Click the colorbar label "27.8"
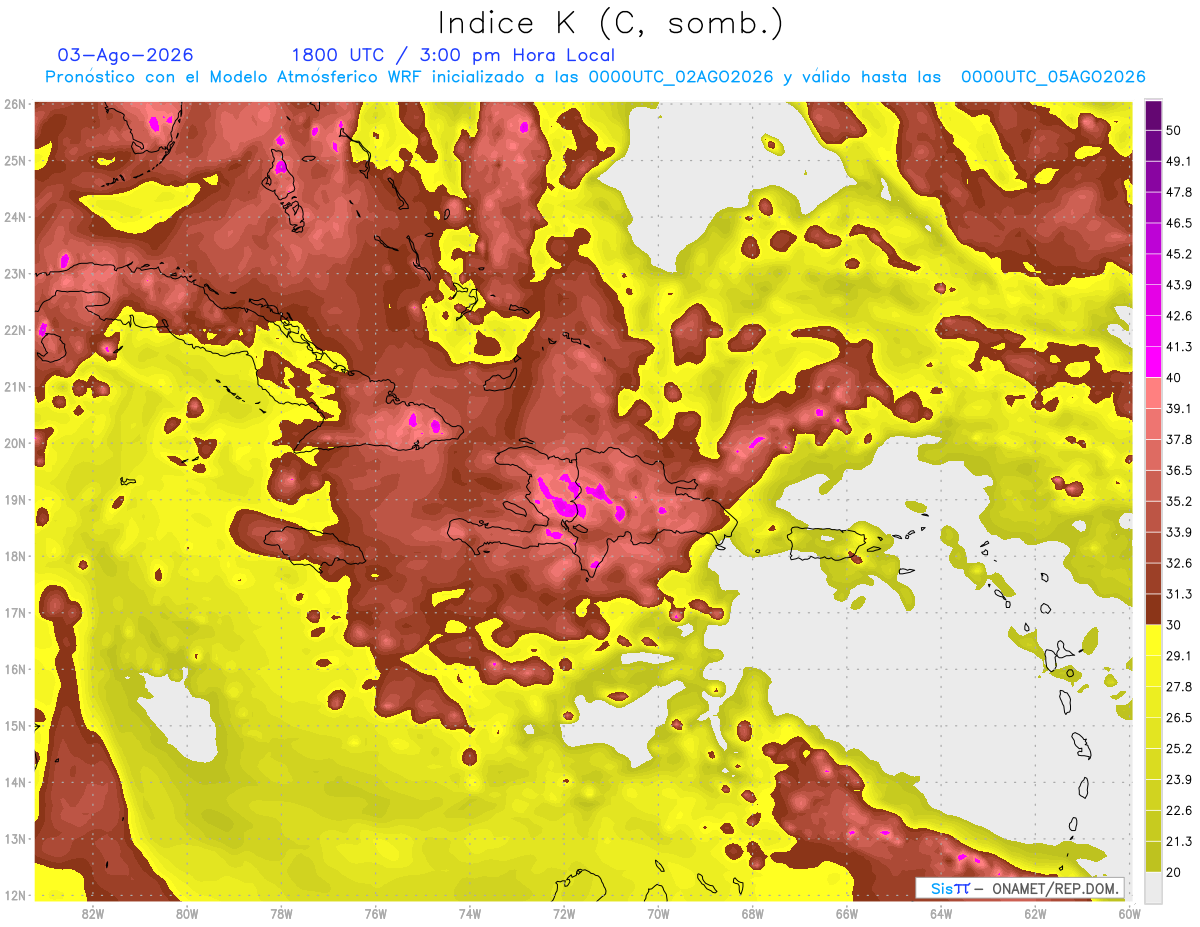This screenshot has height=927, width=1200. click(x=1179, y=686)
